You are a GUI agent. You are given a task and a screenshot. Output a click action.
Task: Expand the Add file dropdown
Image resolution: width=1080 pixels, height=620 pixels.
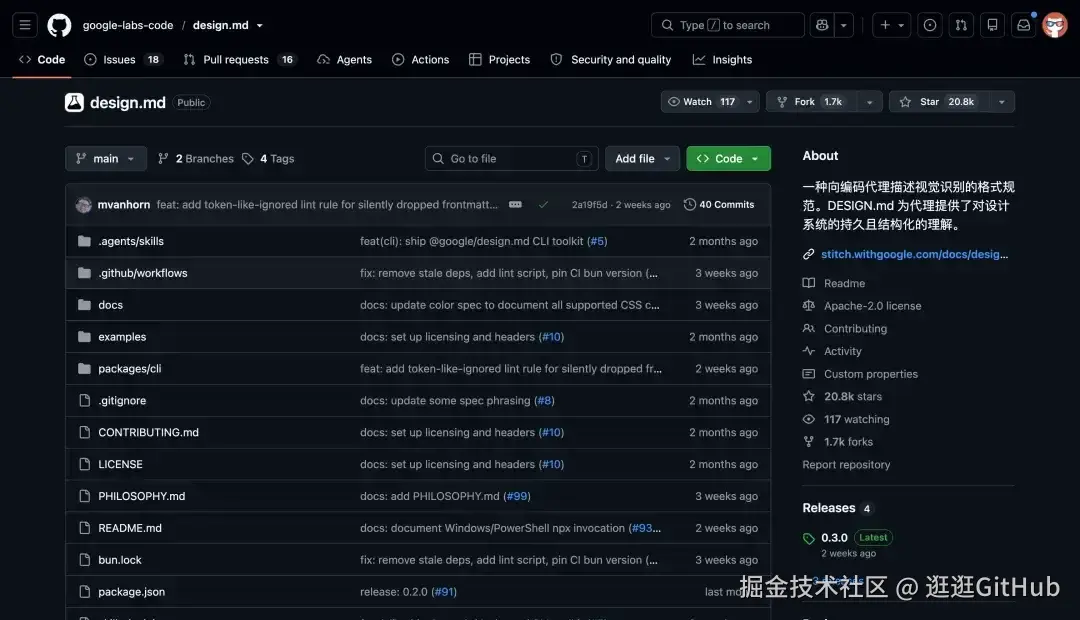click(642, 158)
